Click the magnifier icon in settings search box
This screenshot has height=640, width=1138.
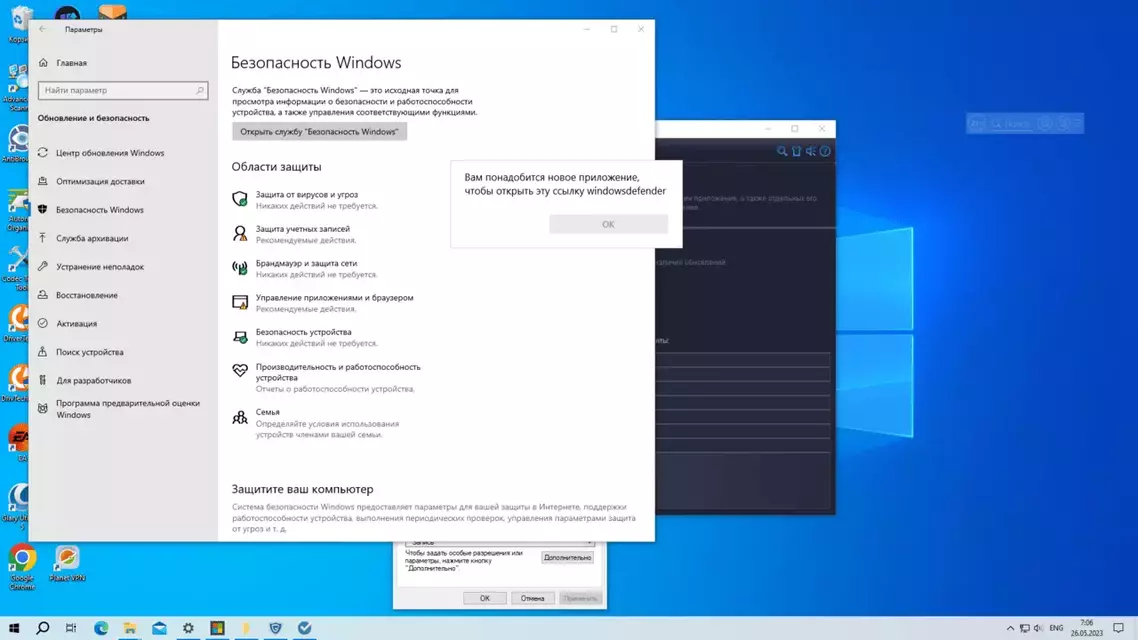click(200, 90)
